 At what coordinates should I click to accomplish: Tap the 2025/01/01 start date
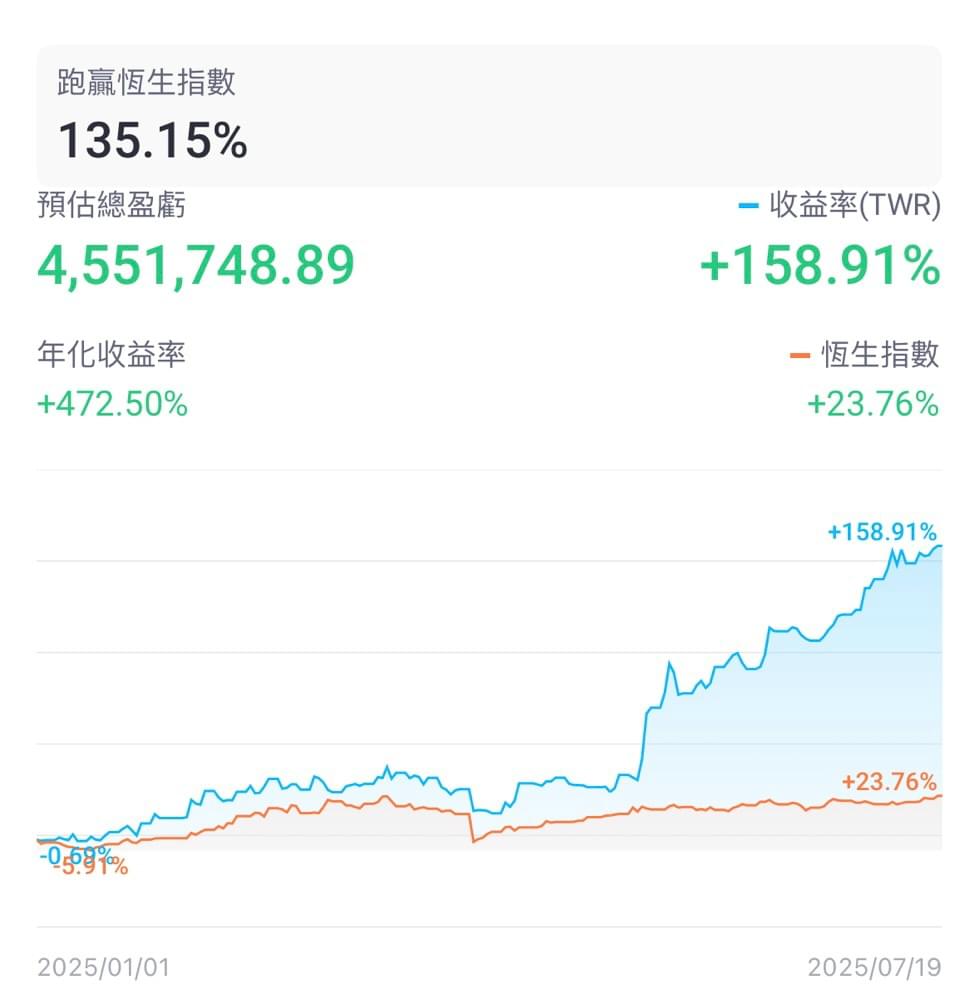point(103,967)
